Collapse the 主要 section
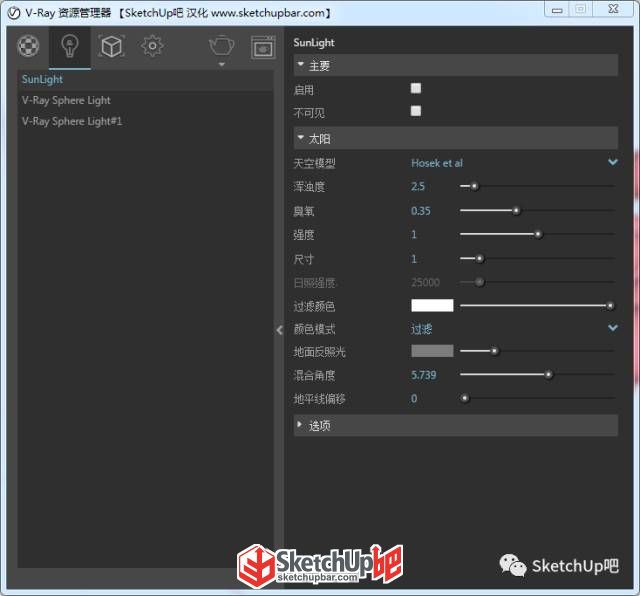Screen dimensions: 640x596 click(456, 65)
